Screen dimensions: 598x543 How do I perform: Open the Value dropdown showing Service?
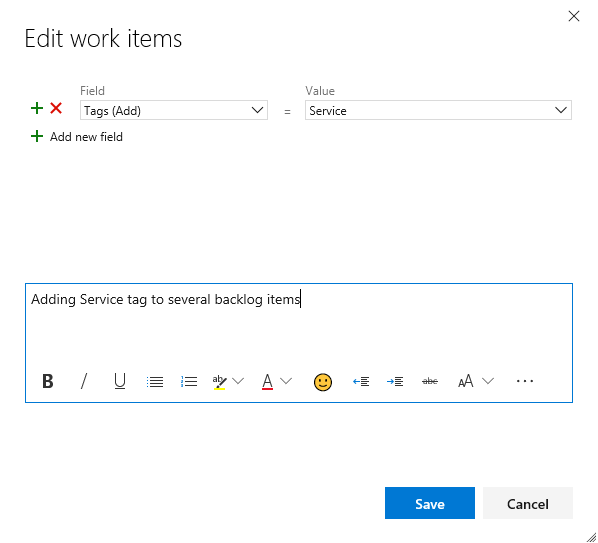(x=438, y=110)
